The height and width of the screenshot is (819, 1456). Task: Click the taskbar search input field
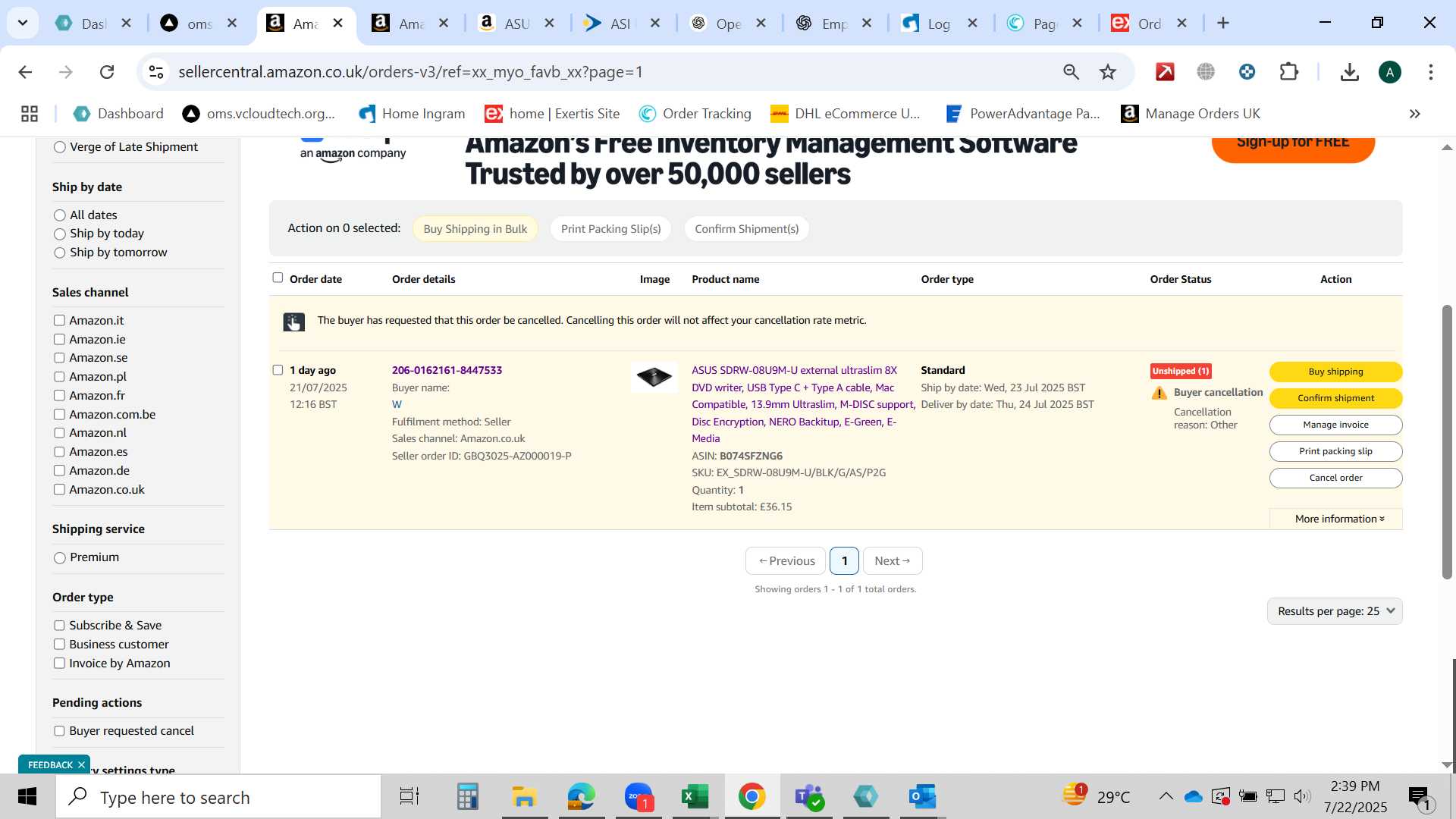pyautogui.click(x=218, y=797)
